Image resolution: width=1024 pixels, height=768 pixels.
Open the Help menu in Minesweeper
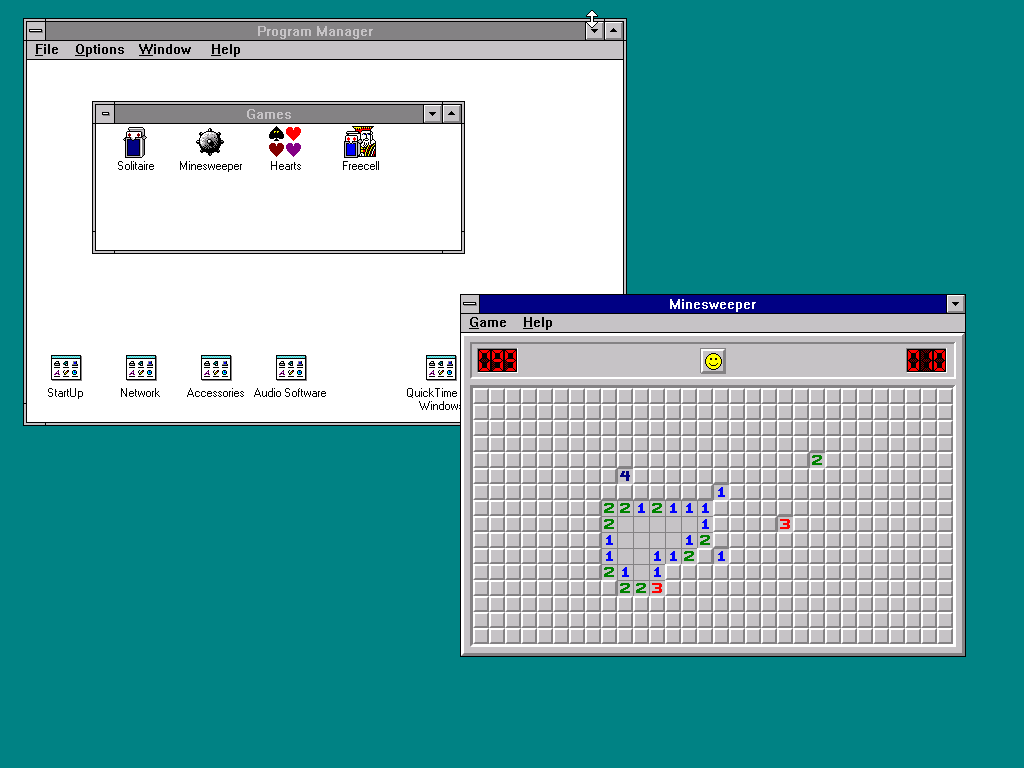[x=537, y=323]
